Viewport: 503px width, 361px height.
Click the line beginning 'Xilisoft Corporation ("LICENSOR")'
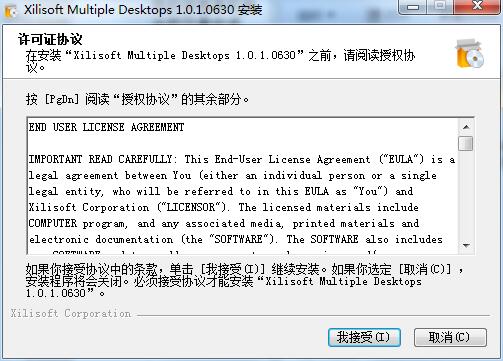[223, 207]
